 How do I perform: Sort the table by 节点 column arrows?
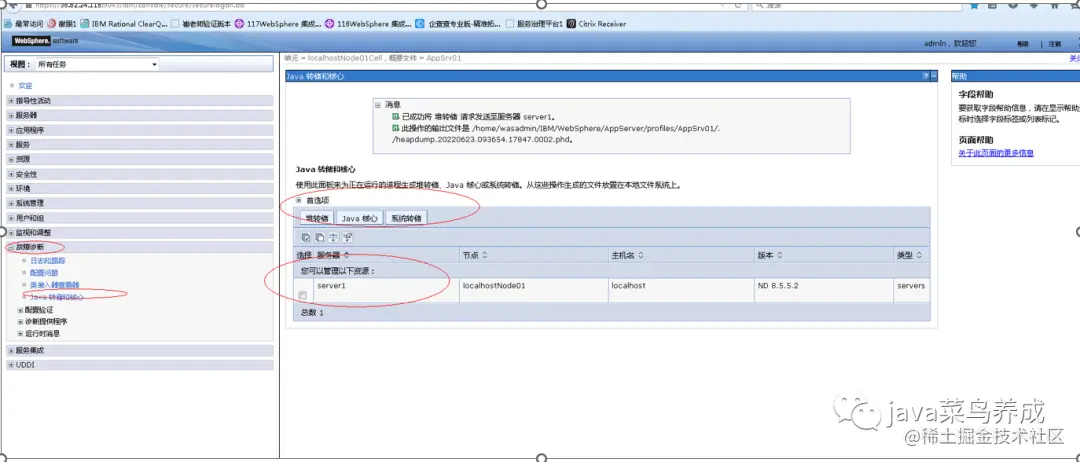pos(484,255)
